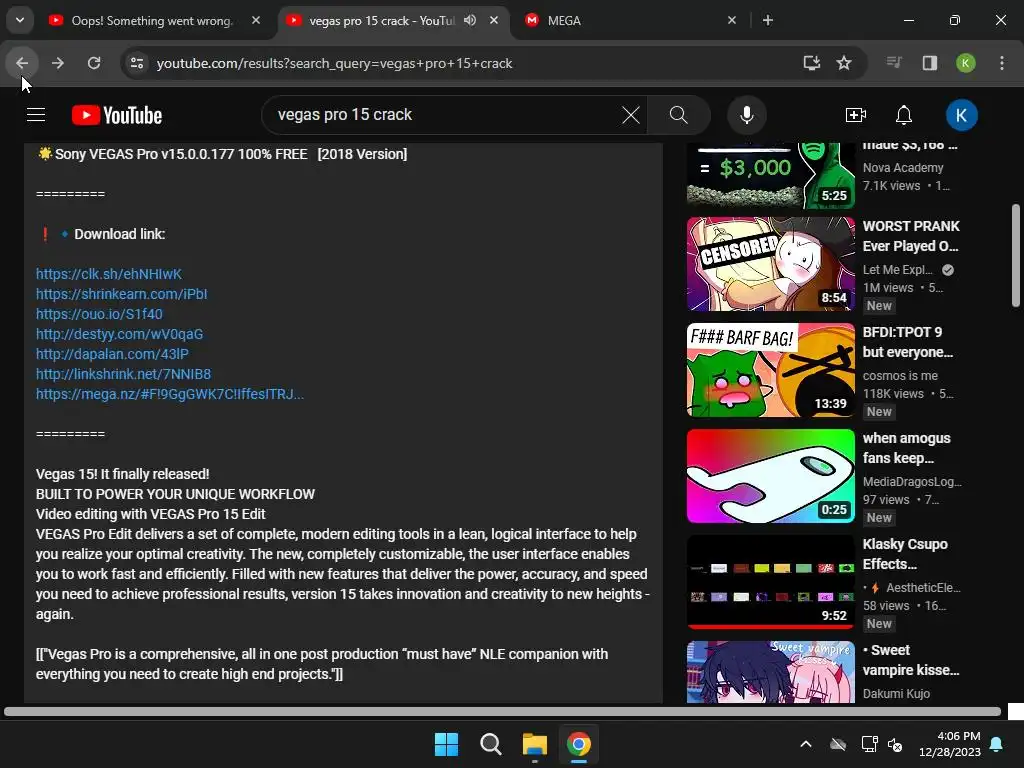Run search with magnifier button
Image resolution: width=1024 pixels, height=768 pixels.
point(679,115)
